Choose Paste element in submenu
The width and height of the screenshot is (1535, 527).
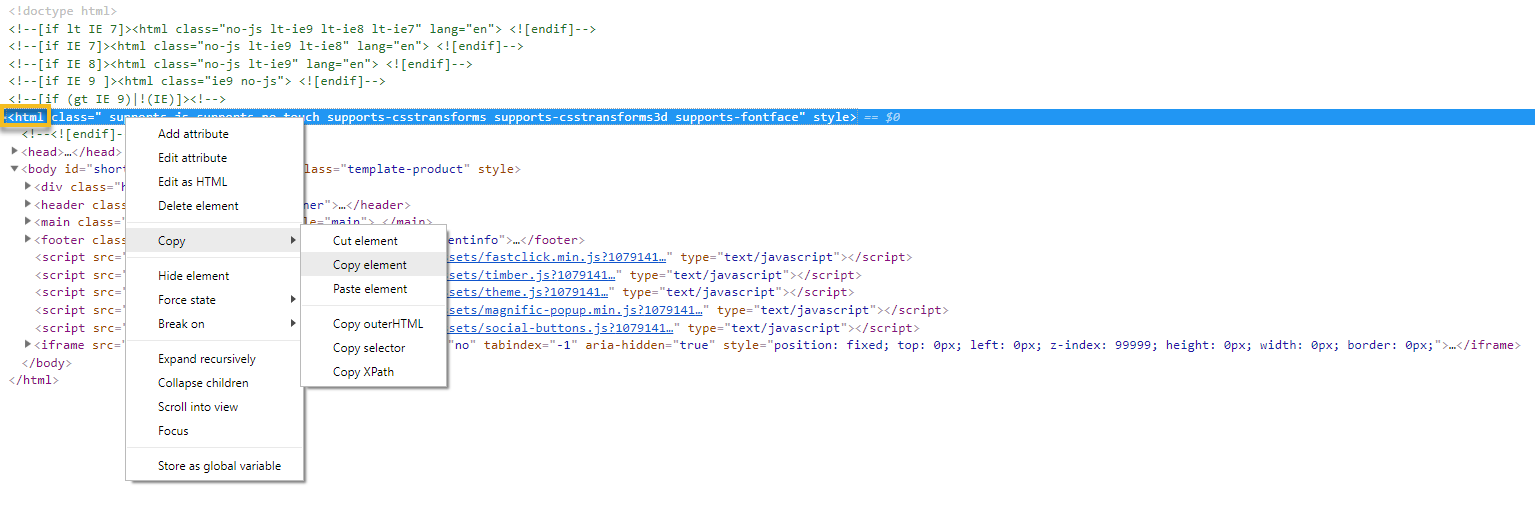[374, 289]
